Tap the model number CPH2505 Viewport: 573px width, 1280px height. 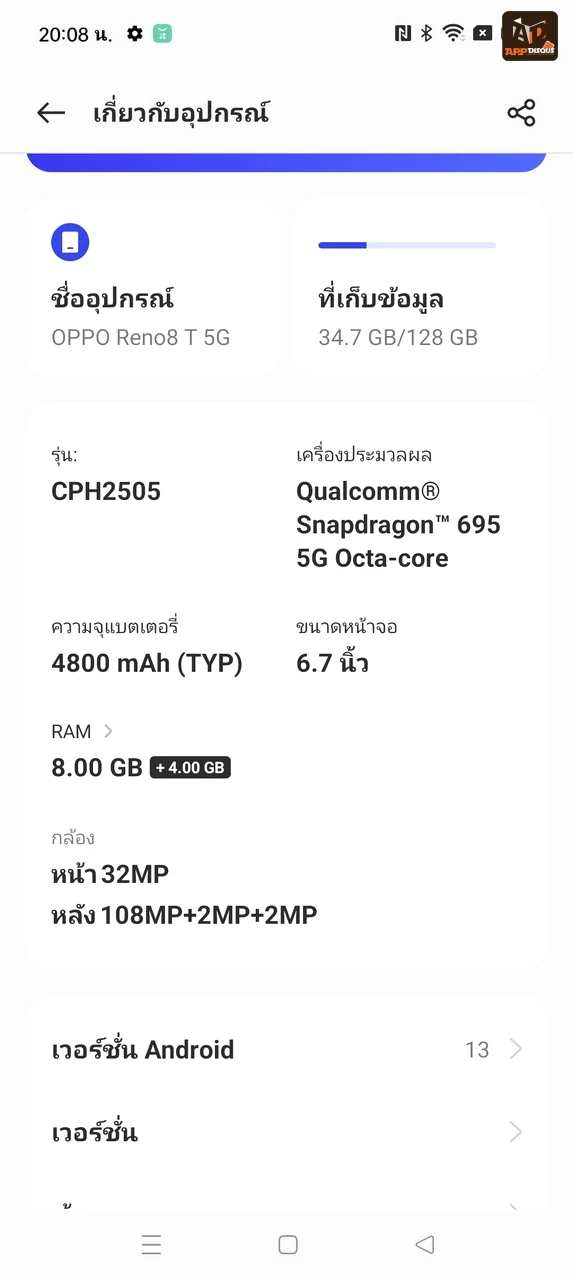[106, 491]
